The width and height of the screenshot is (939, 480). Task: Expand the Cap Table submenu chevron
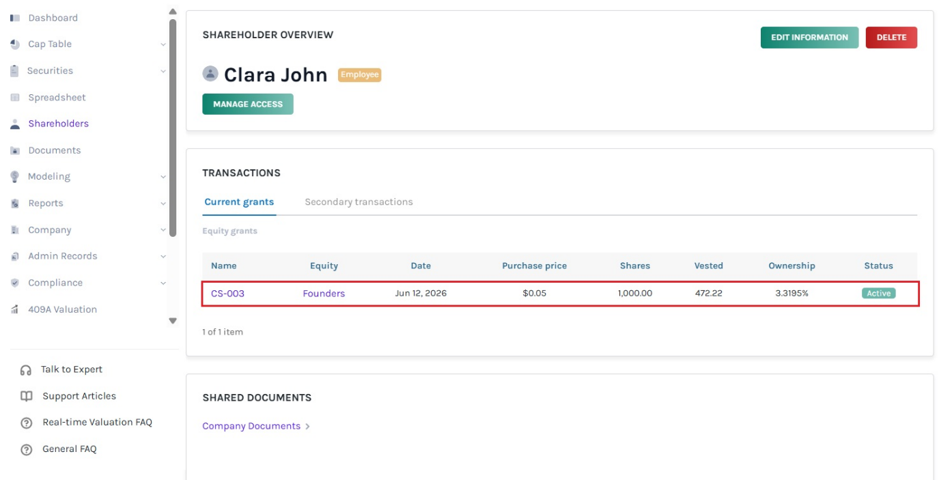pyautogui.click(x=163, y=45)
